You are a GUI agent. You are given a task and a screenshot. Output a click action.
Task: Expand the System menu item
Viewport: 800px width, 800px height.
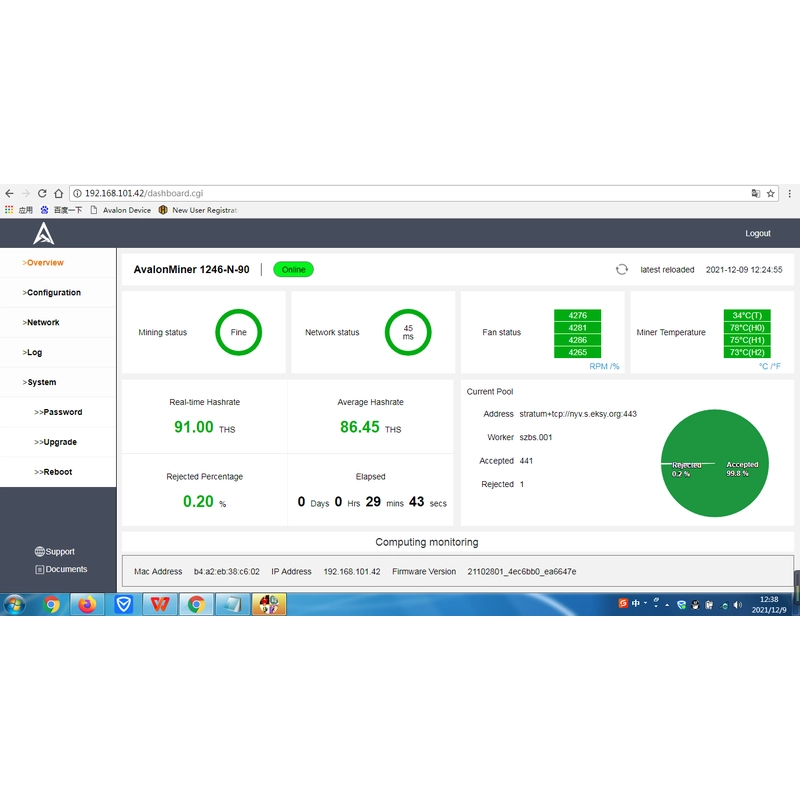tap(39, 382)
